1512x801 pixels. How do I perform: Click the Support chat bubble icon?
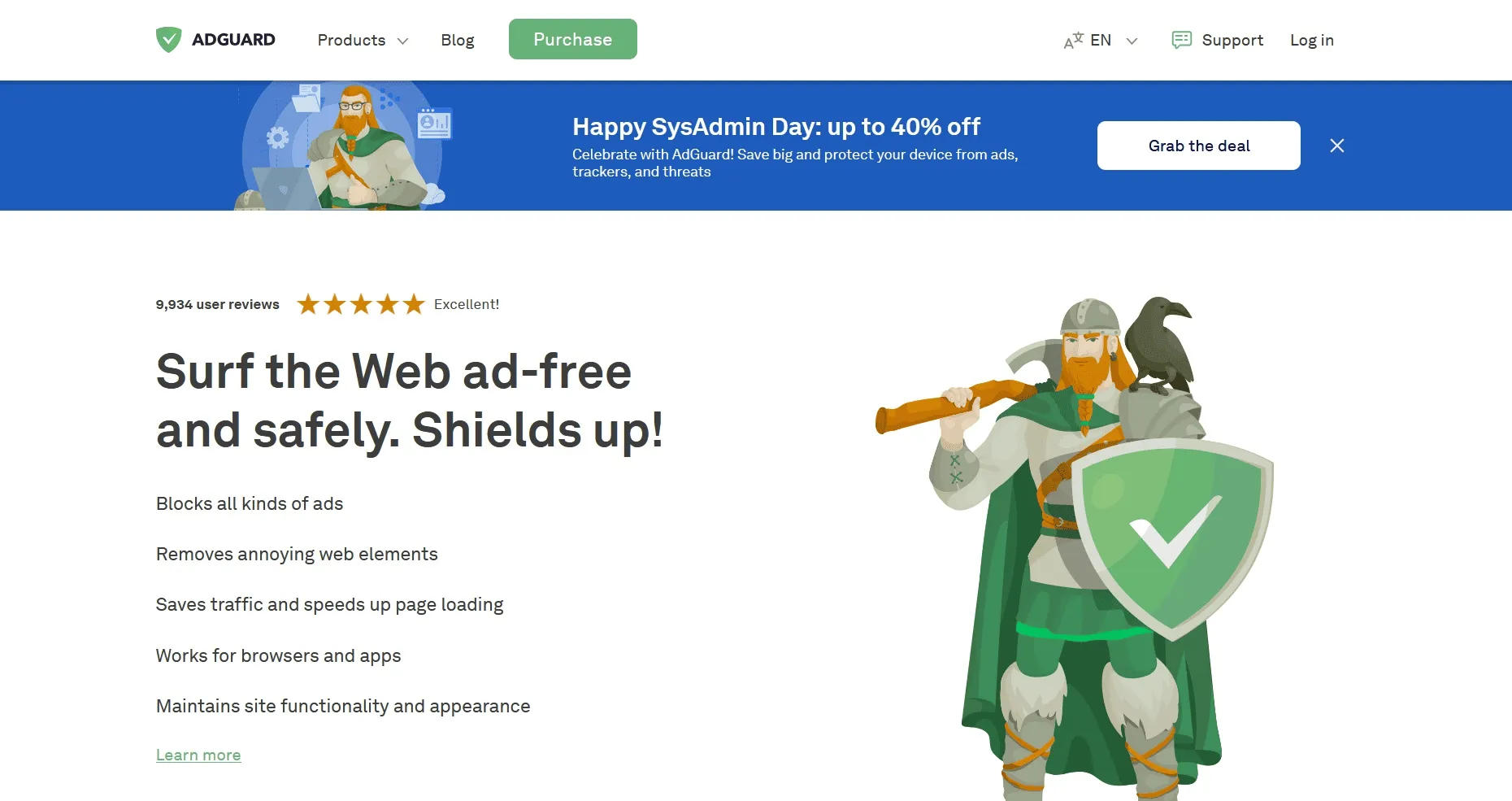(x=1182, y=40)
